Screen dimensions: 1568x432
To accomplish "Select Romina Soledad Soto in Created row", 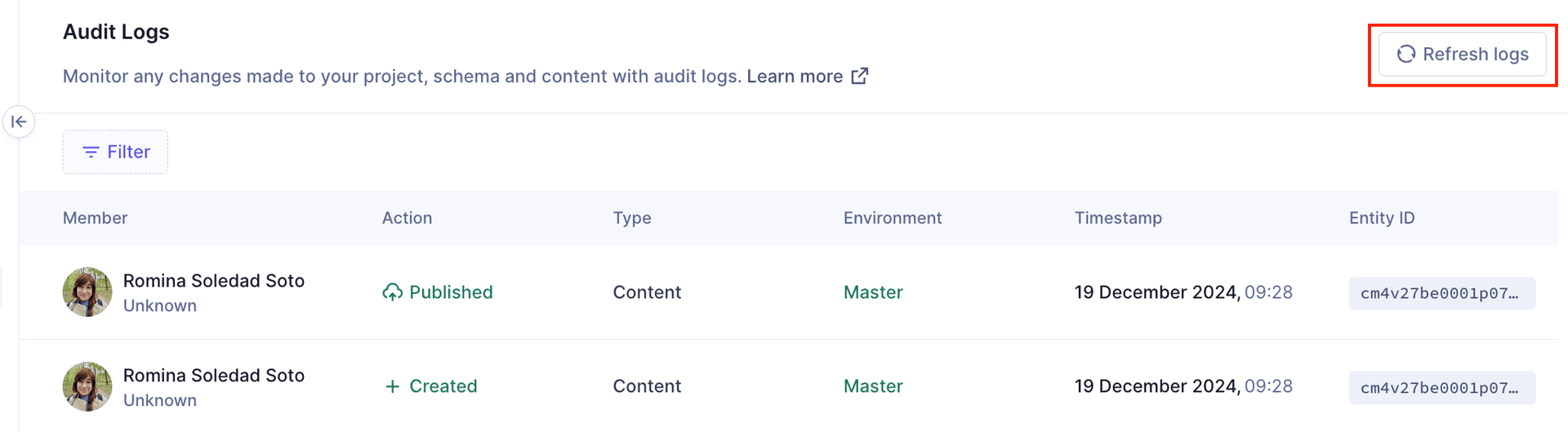I will [214, 376].
